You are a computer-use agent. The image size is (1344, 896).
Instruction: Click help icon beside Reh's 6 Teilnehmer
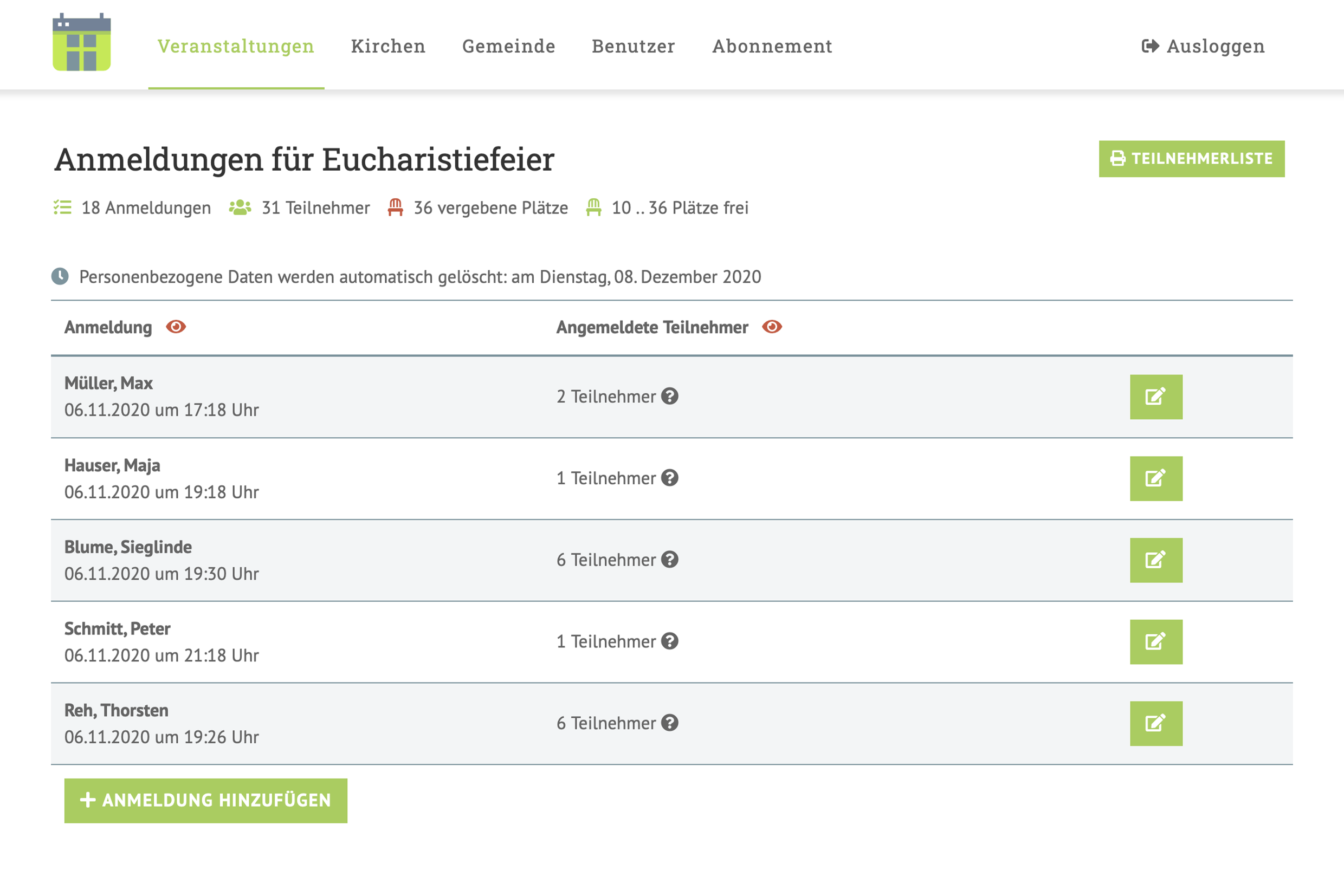[669, 723]
